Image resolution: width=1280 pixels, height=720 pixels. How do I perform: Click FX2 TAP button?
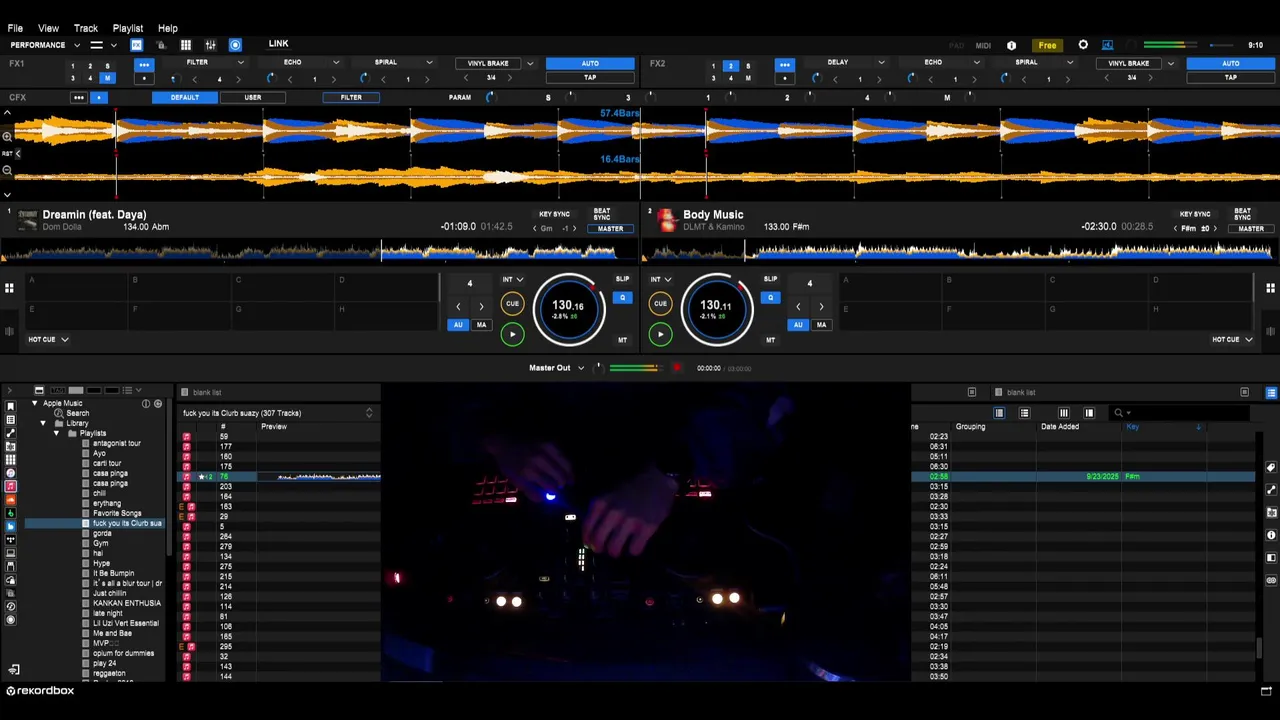(1231, 77)
